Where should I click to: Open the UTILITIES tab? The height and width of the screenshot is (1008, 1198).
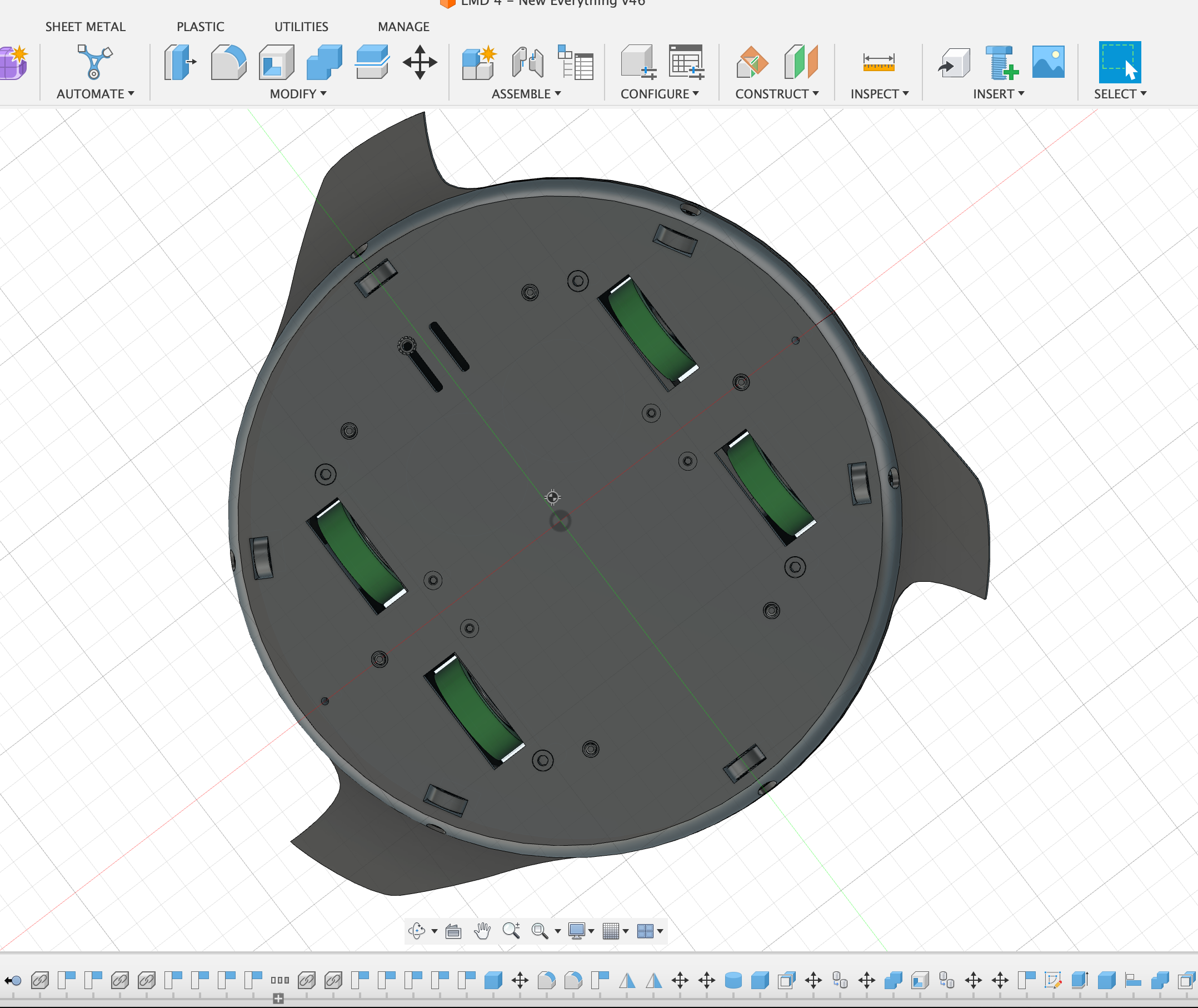(x=301, y=27)
